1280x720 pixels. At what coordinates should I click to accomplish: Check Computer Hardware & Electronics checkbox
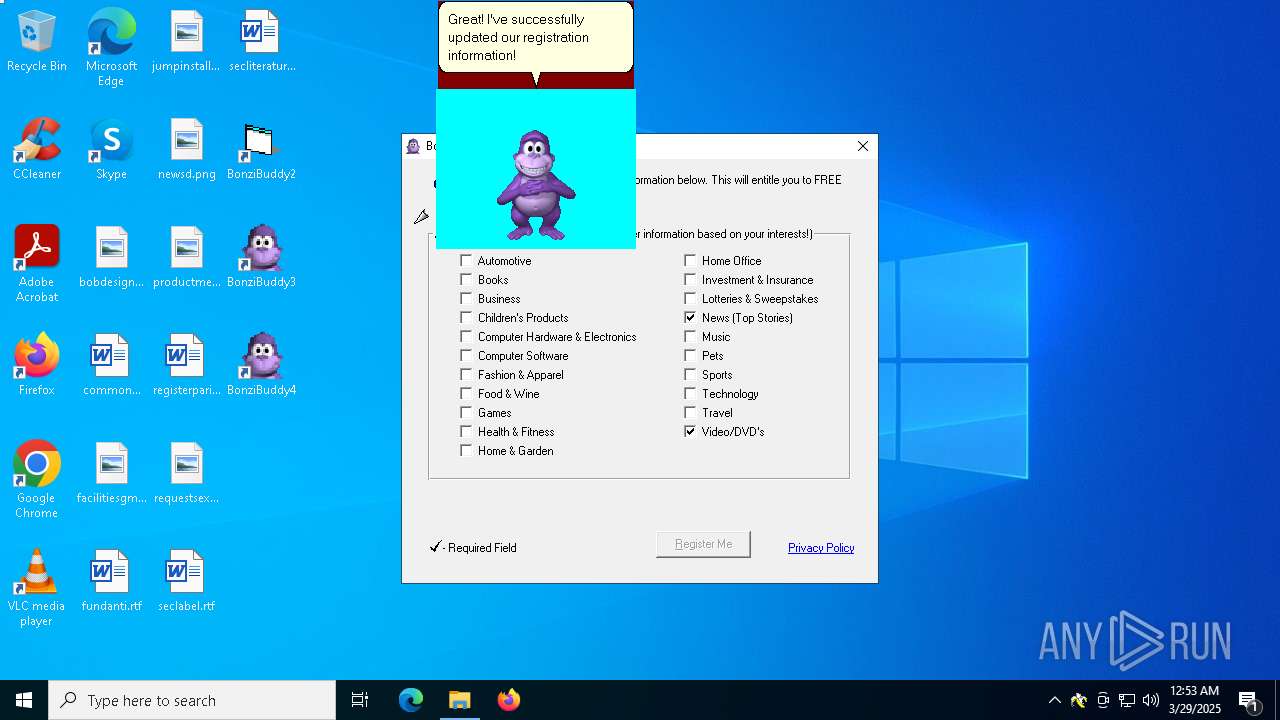tap(466, 336)
